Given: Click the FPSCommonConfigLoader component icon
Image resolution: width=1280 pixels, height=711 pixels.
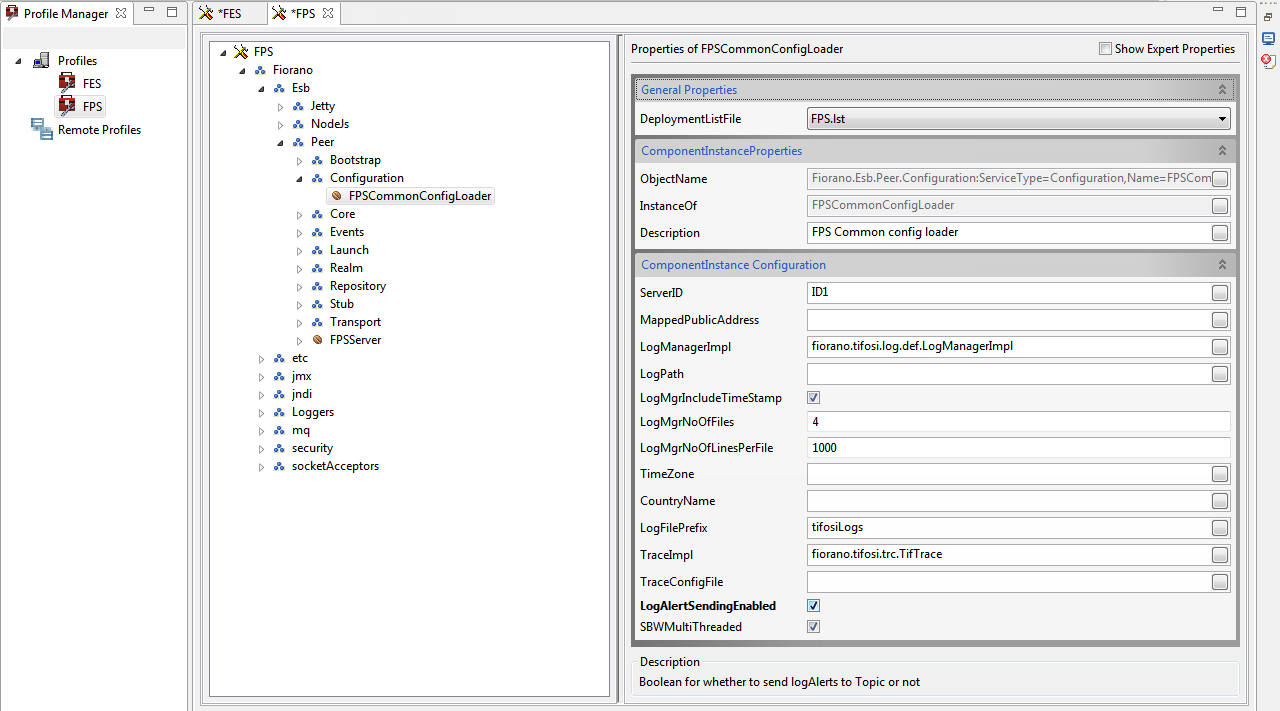Looking at the screenshot, I should 337,196.
